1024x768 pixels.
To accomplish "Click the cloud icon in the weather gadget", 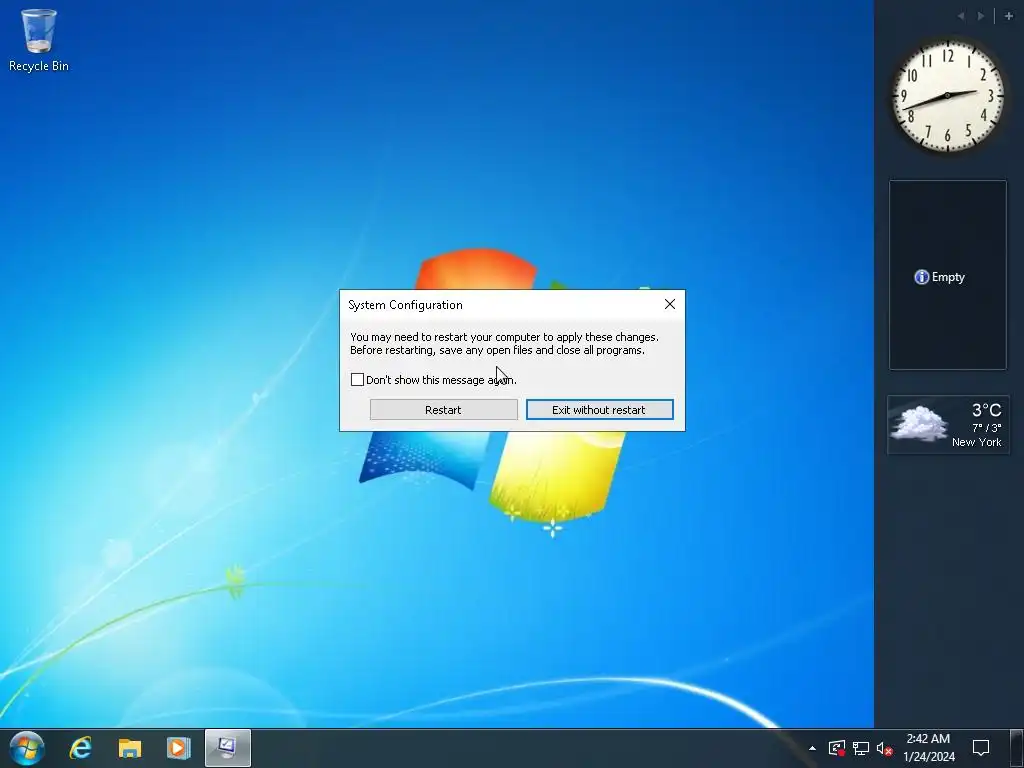I will click(x=920, y=423).
